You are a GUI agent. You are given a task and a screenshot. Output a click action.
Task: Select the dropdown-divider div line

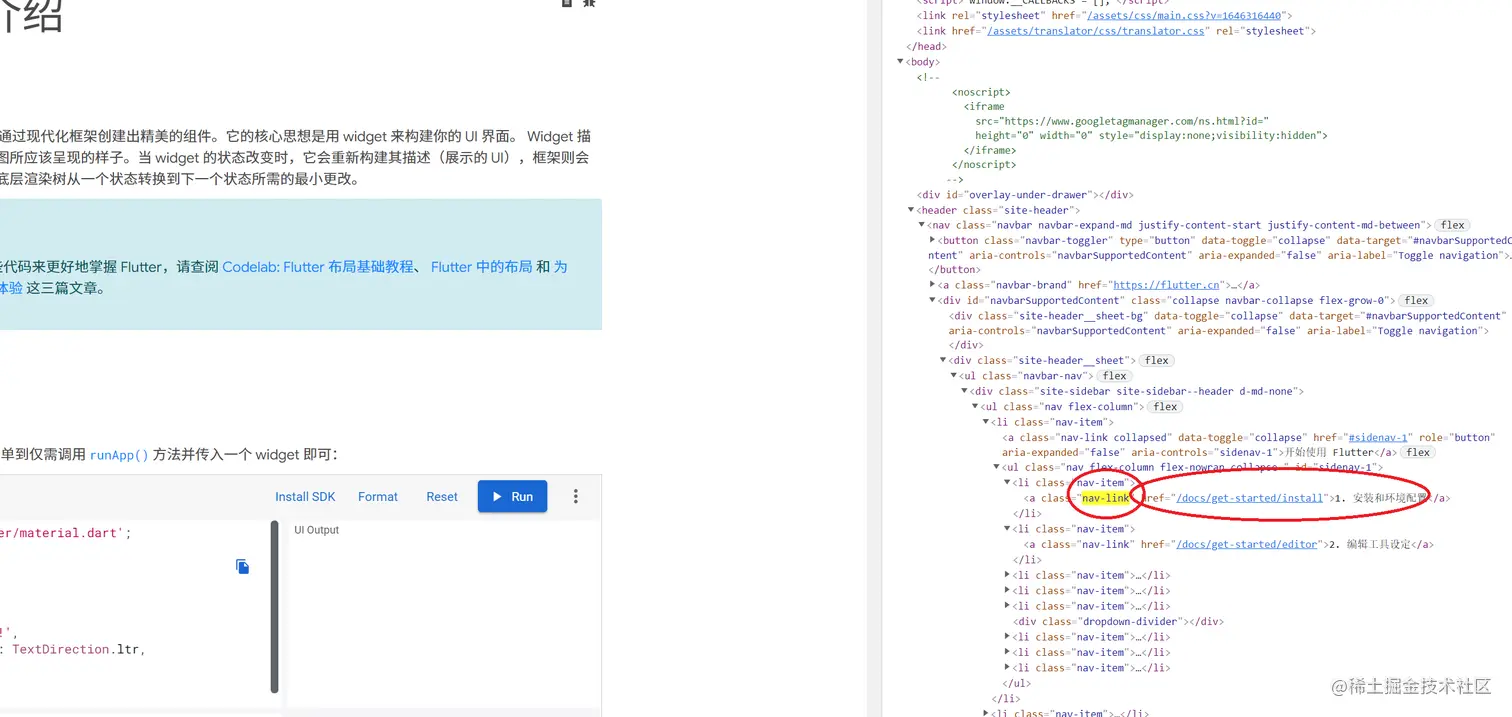[x=1118, y=621]
